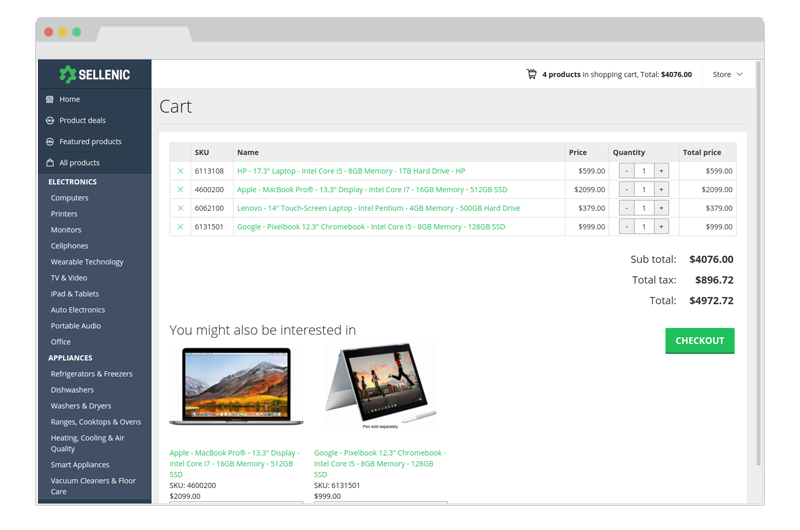The image size is (800, 530).
Task: Open the shopping cart icon in header
Action: click(532, 74)
